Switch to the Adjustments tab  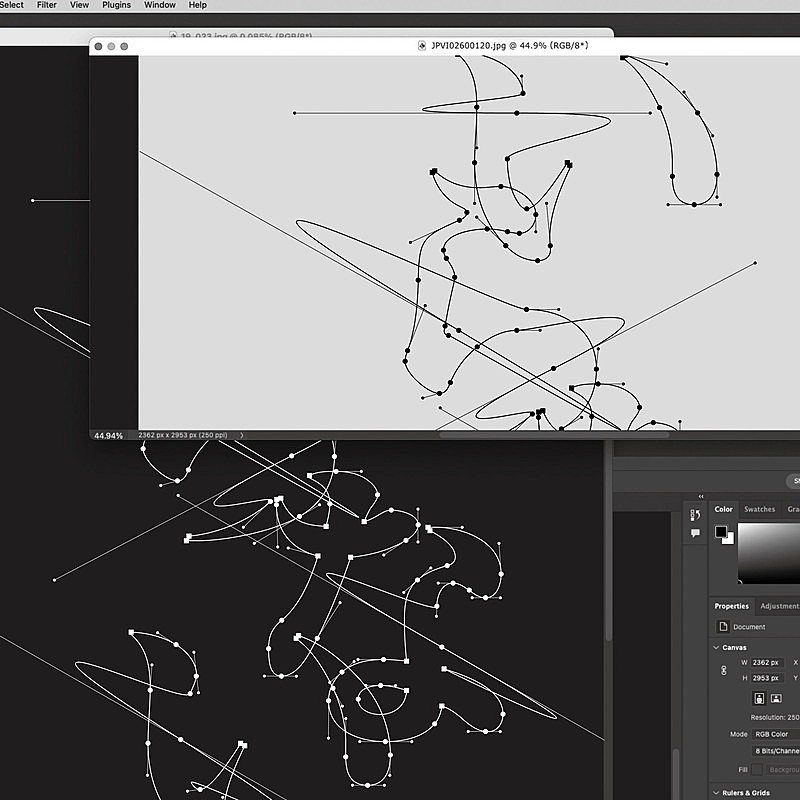coord(779,606)
